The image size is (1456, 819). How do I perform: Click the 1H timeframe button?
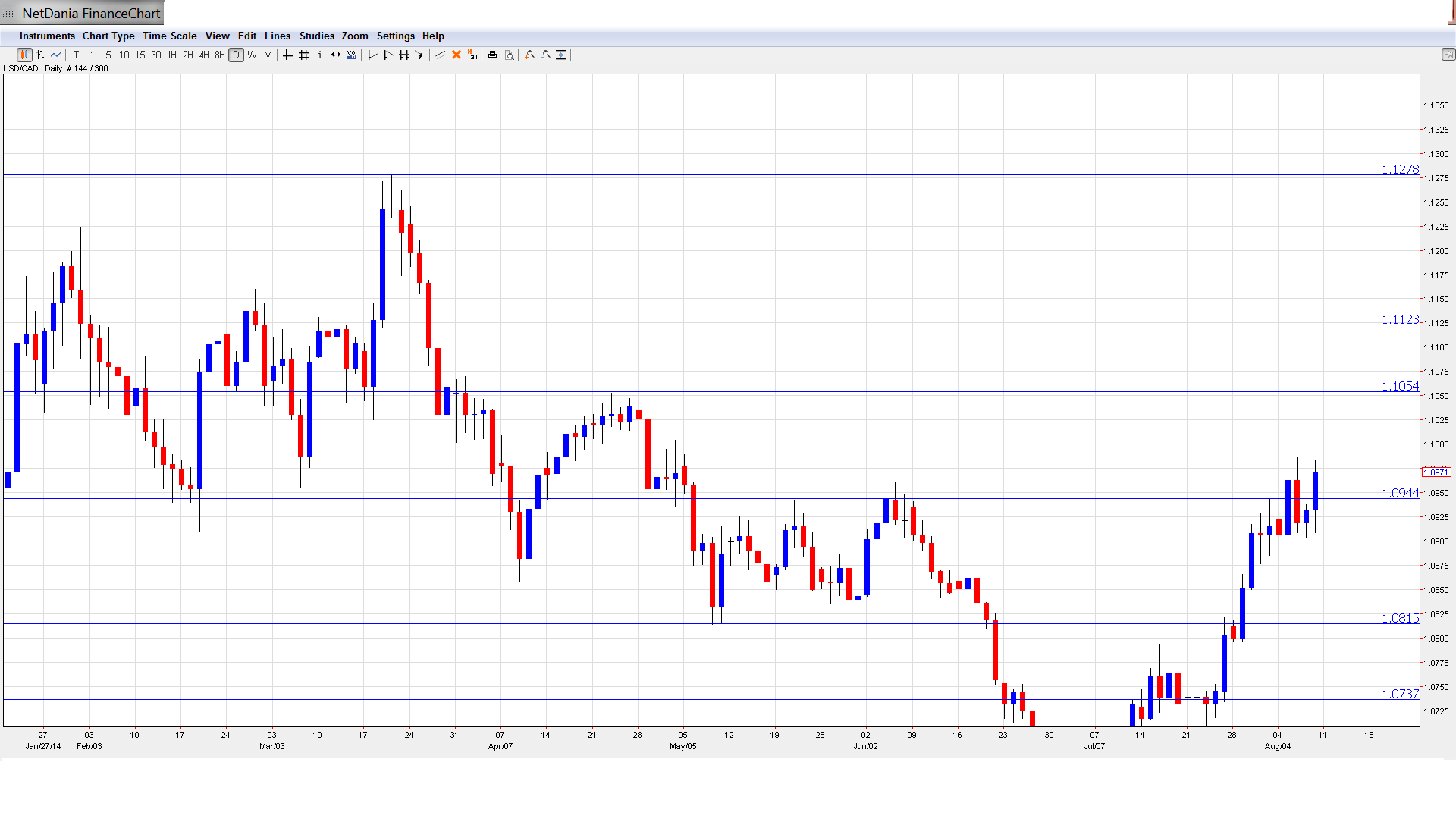172,55
